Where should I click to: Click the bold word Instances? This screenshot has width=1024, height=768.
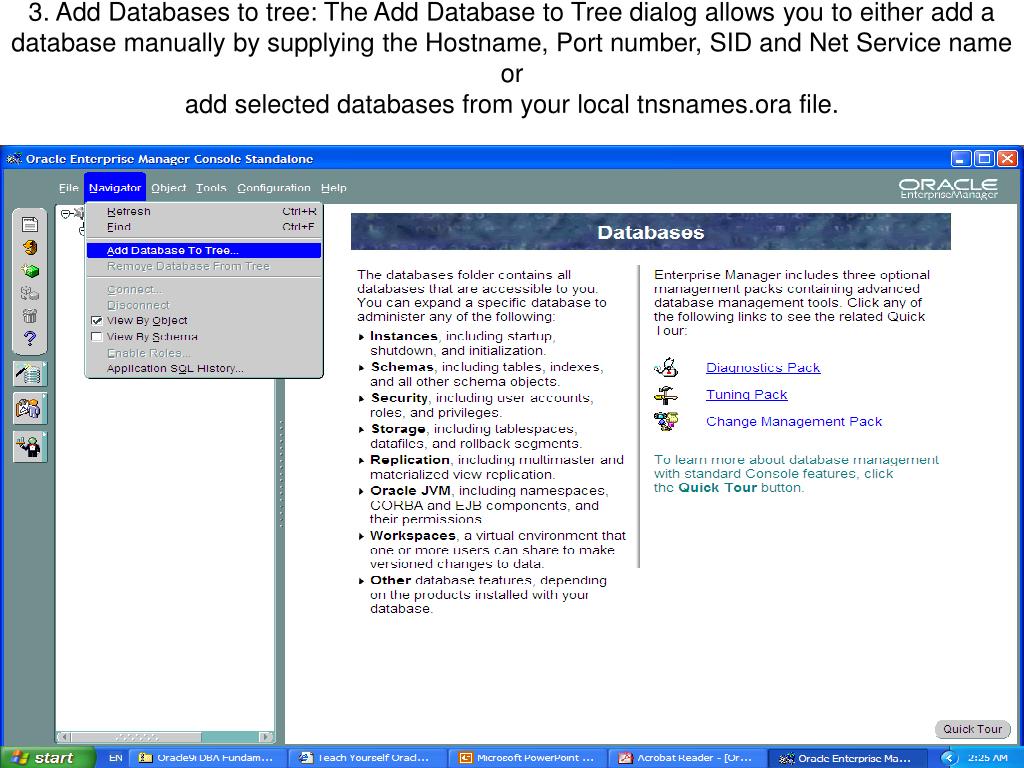click(x=404, y=336)
